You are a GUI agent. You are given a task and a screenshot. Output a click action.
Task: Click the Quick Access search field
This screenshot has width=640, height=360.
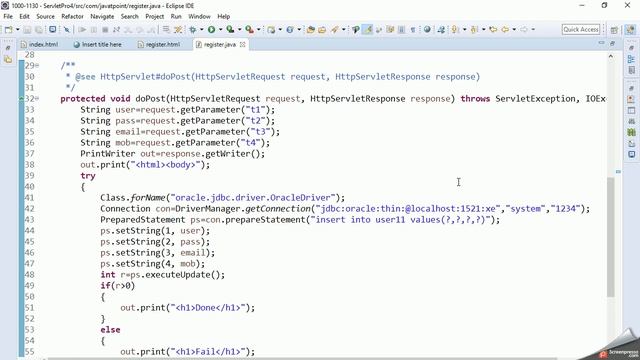point(581,29)
